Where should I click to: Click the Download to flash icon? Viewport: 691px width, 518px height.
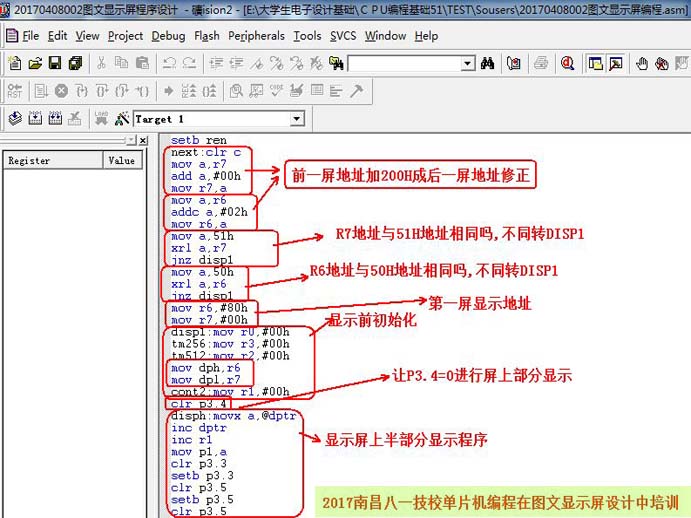(101, 118)
